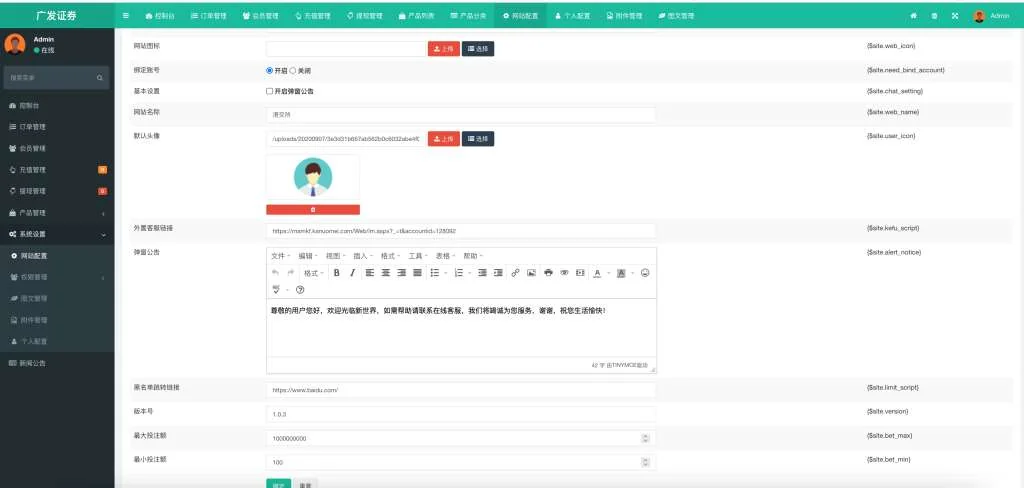Open numbered list style dropdown arrow

pos(470,272)
